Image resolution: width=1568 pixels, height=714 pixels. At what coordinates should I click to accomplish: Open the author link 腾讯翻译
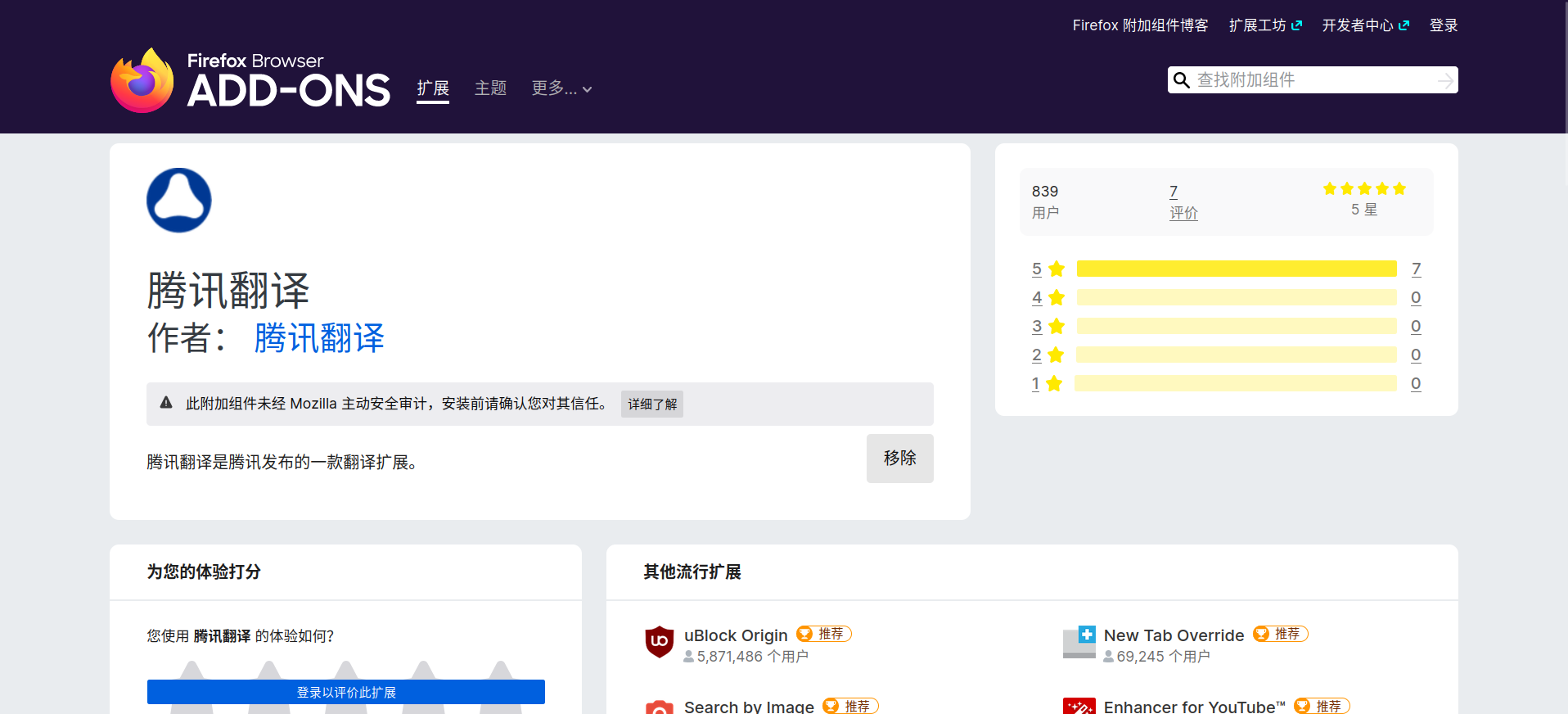point(319,337)
